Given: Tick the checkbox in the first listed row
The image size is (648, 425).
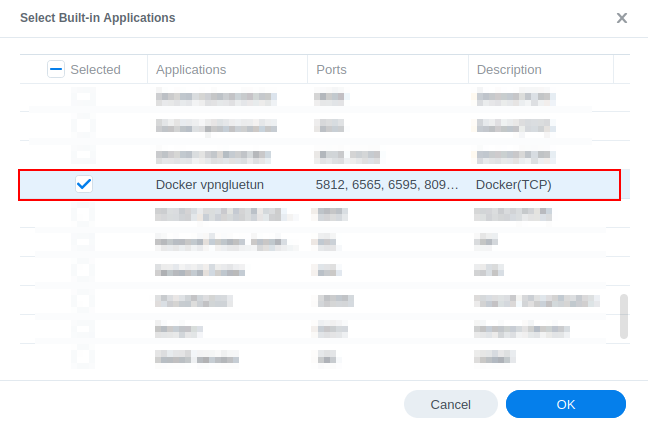Looking at the screenshot, I should 83,97.
